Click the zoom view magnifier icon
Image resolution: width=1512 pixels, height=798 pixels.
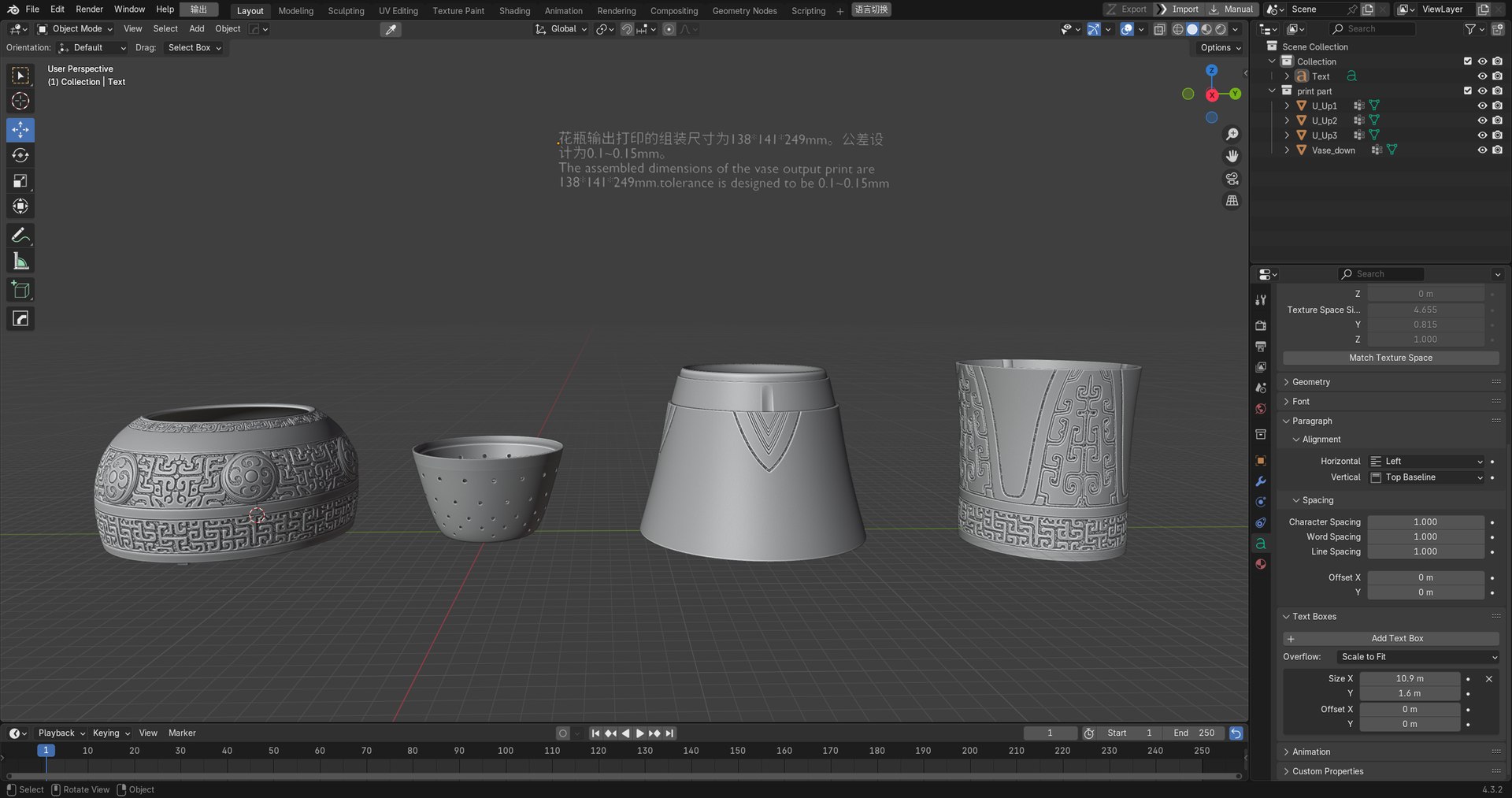click(x=1232, y=135)
